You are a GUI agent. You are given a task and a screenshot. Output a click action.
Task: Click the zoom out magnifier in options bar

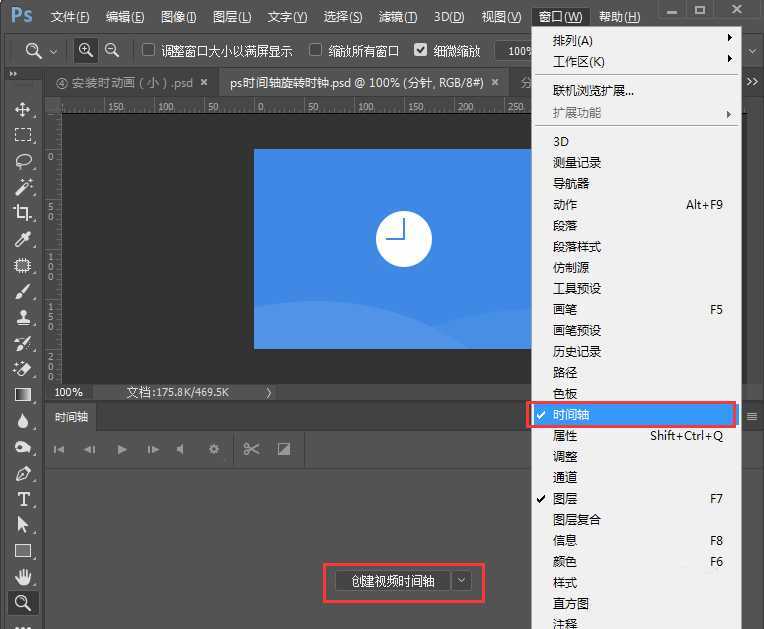[x=112, y=50]
